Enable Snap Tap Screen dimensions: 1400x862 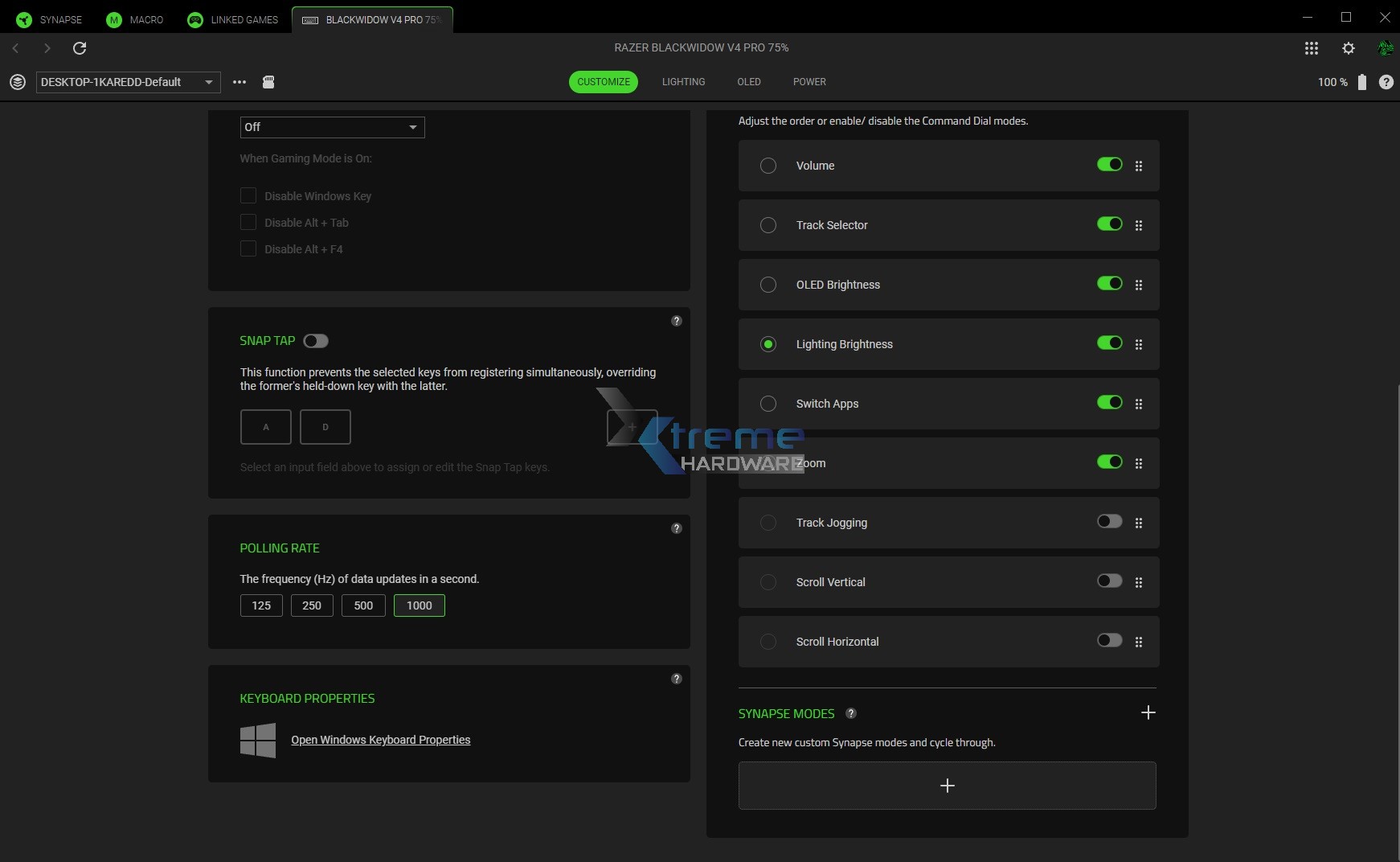pyautogui.click(x=315, y=341)
